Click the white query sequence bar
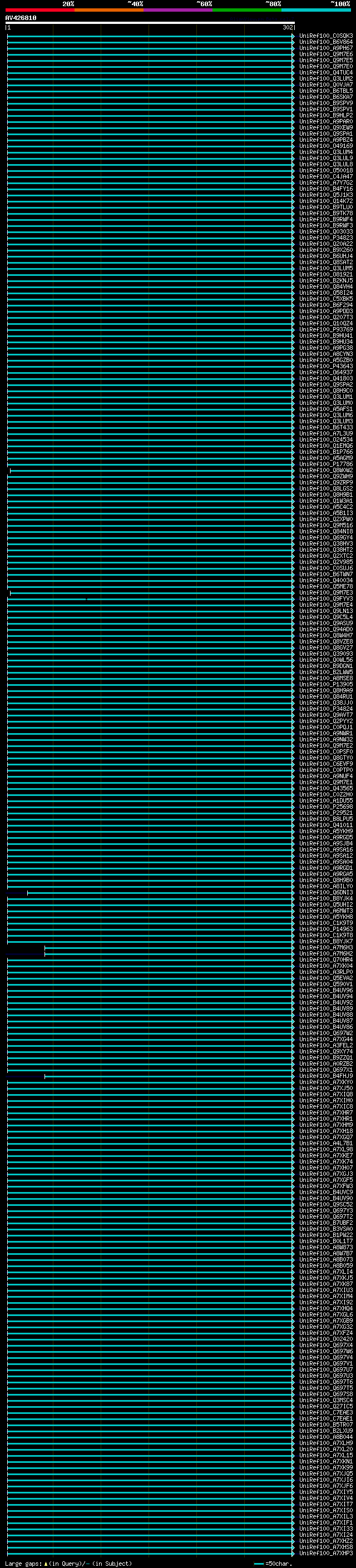The image size is (356, 1568). (150, 22)
